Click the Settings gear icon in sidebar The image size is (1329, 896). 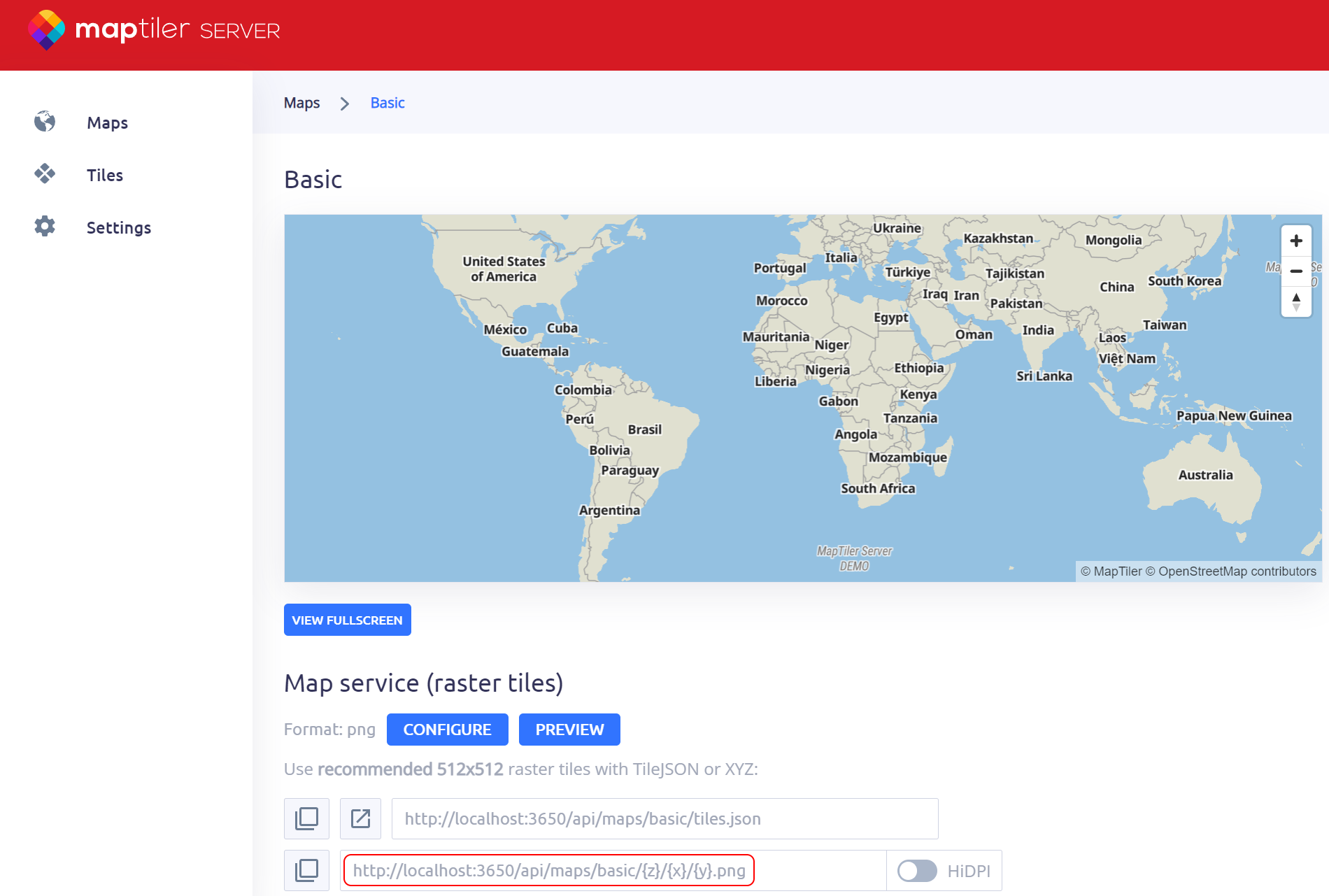[x=45, y=227]
